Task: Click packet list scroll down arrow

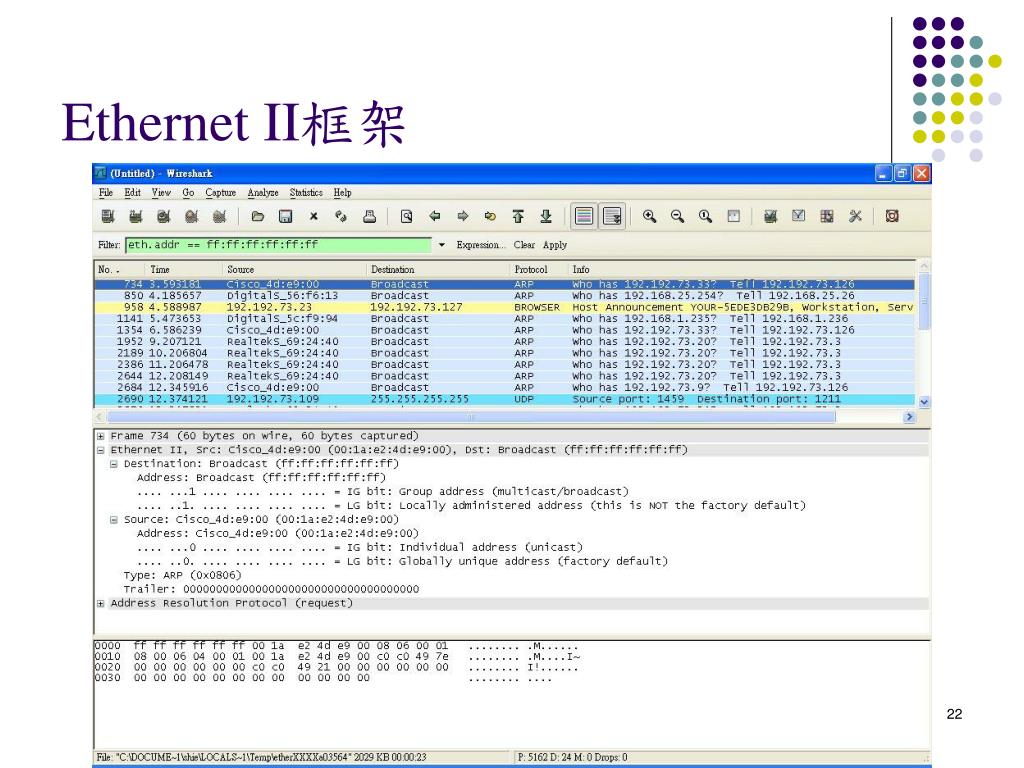Action: 923,402
